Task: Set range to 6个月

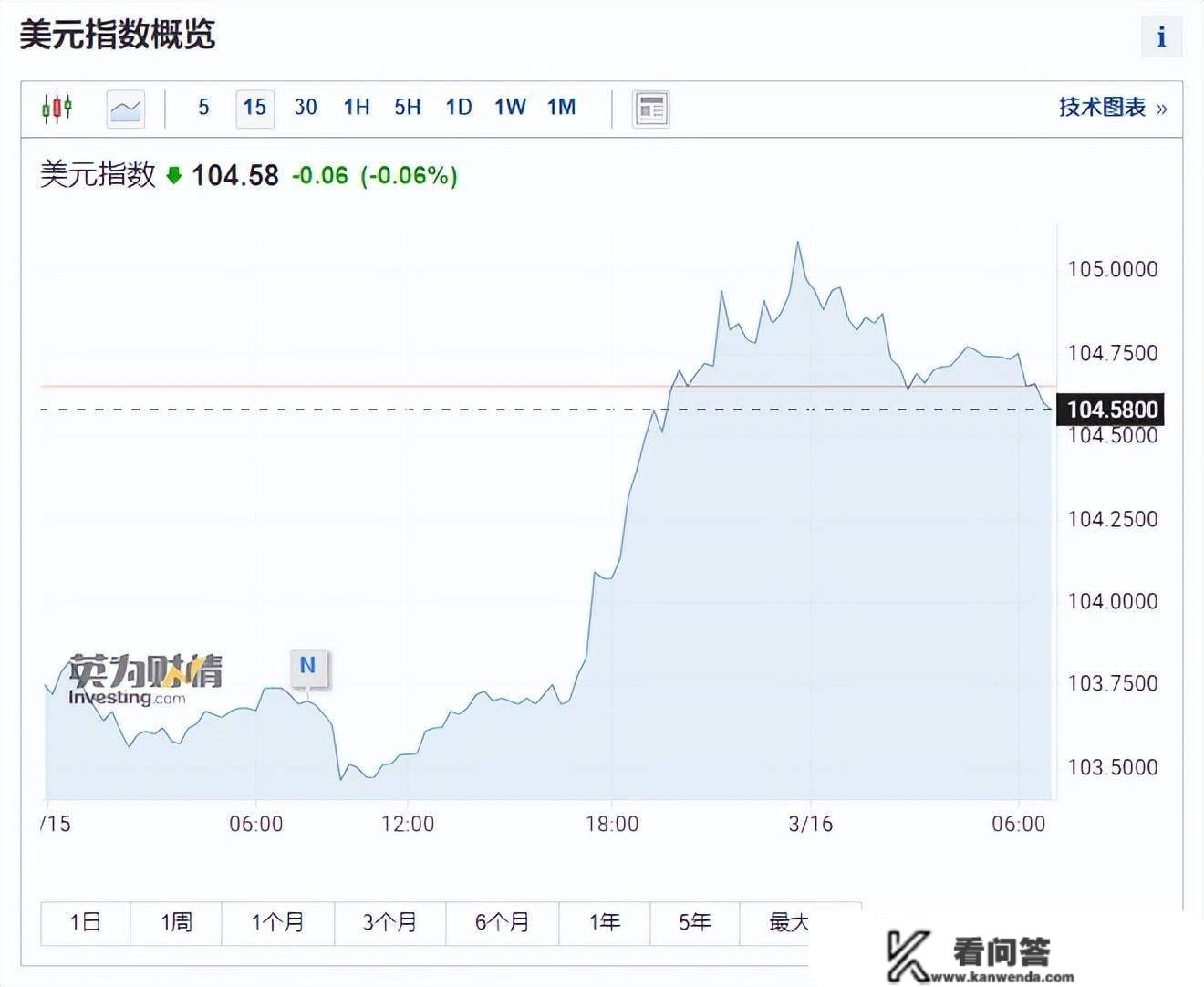Action: pos(502,923)
